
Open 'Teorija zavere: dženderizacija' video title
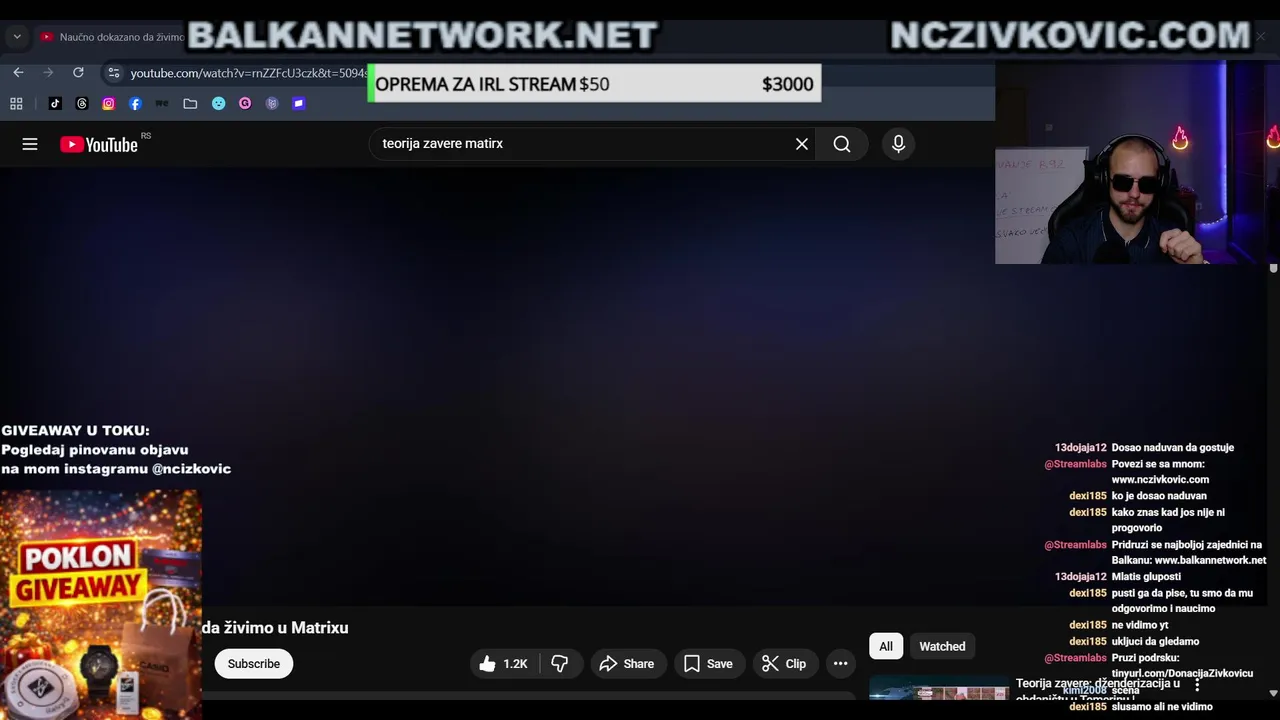coord(1098,690)
